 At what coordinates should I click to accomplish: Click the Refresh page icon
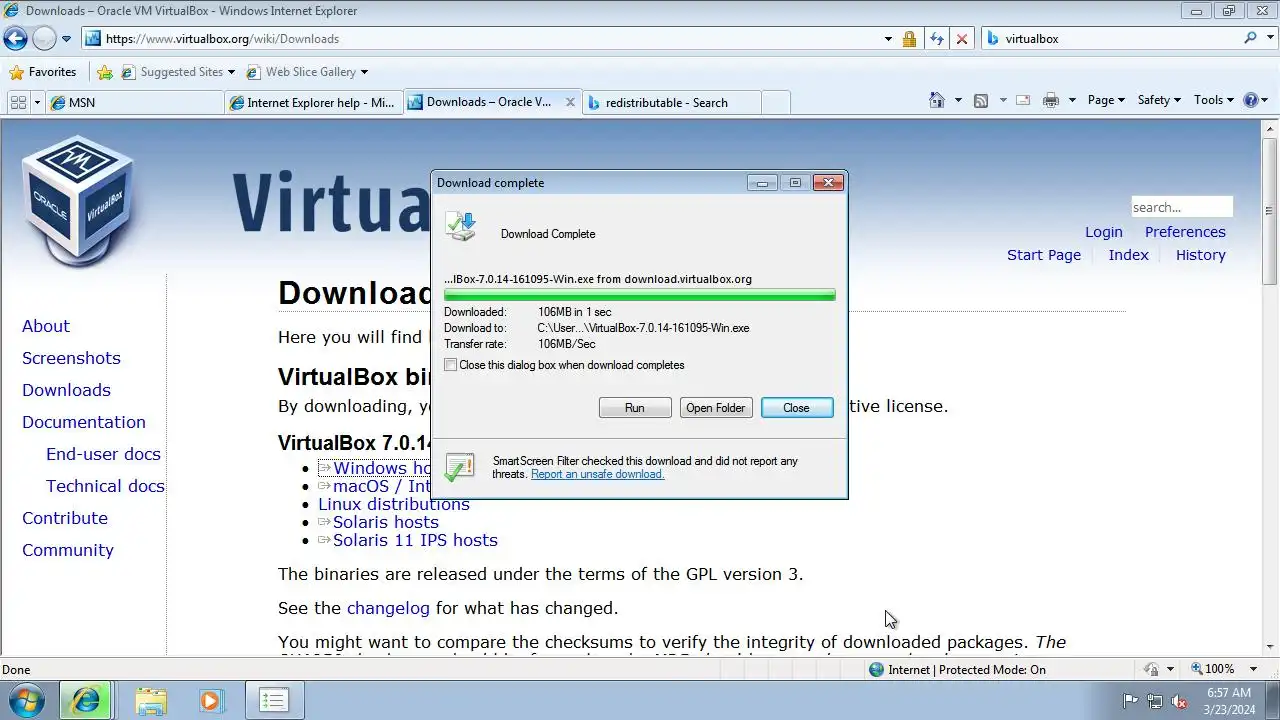[936, 39]
